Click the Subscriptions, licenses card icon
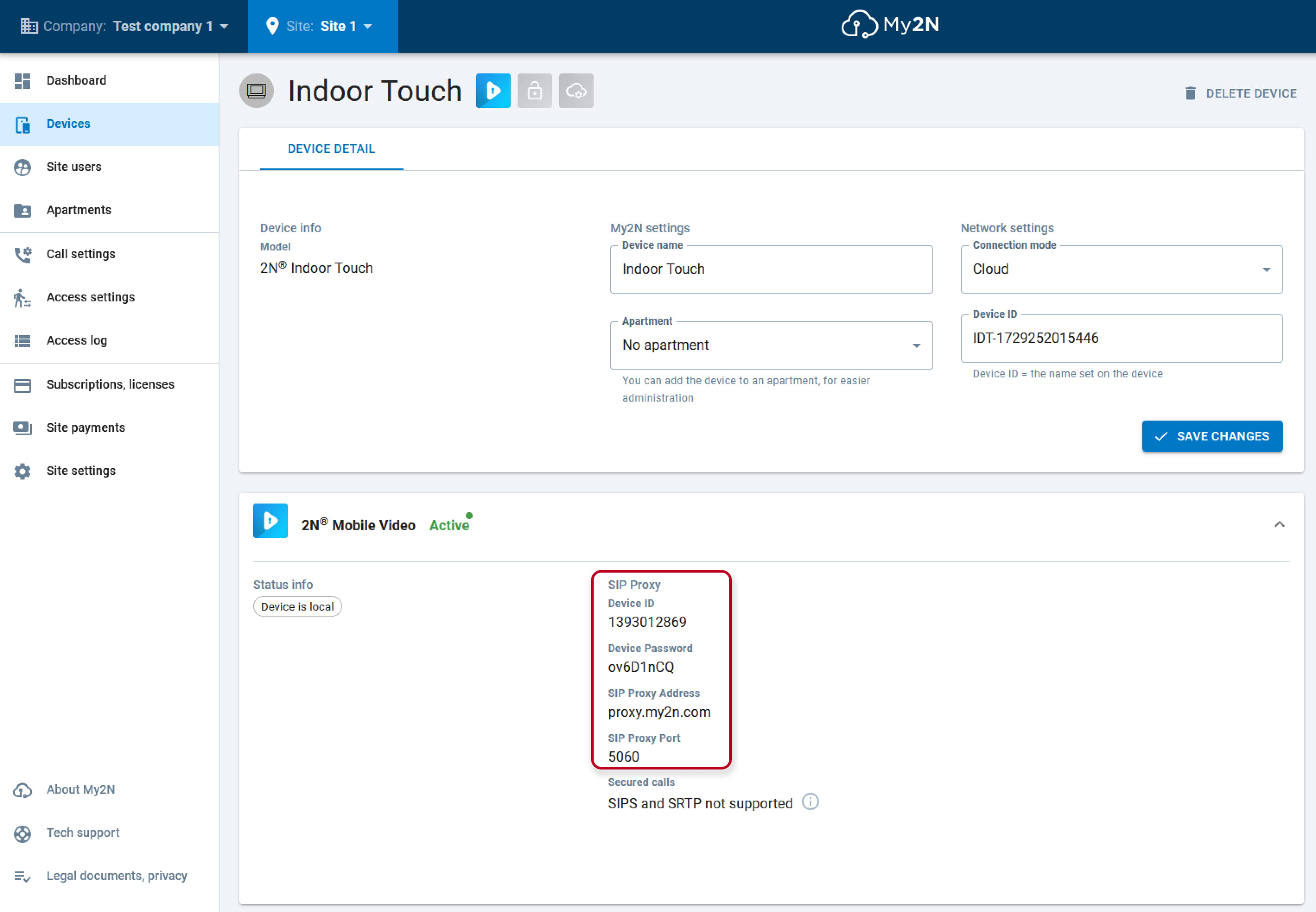This screenshot has height=912, width=1316. [22, 385]
